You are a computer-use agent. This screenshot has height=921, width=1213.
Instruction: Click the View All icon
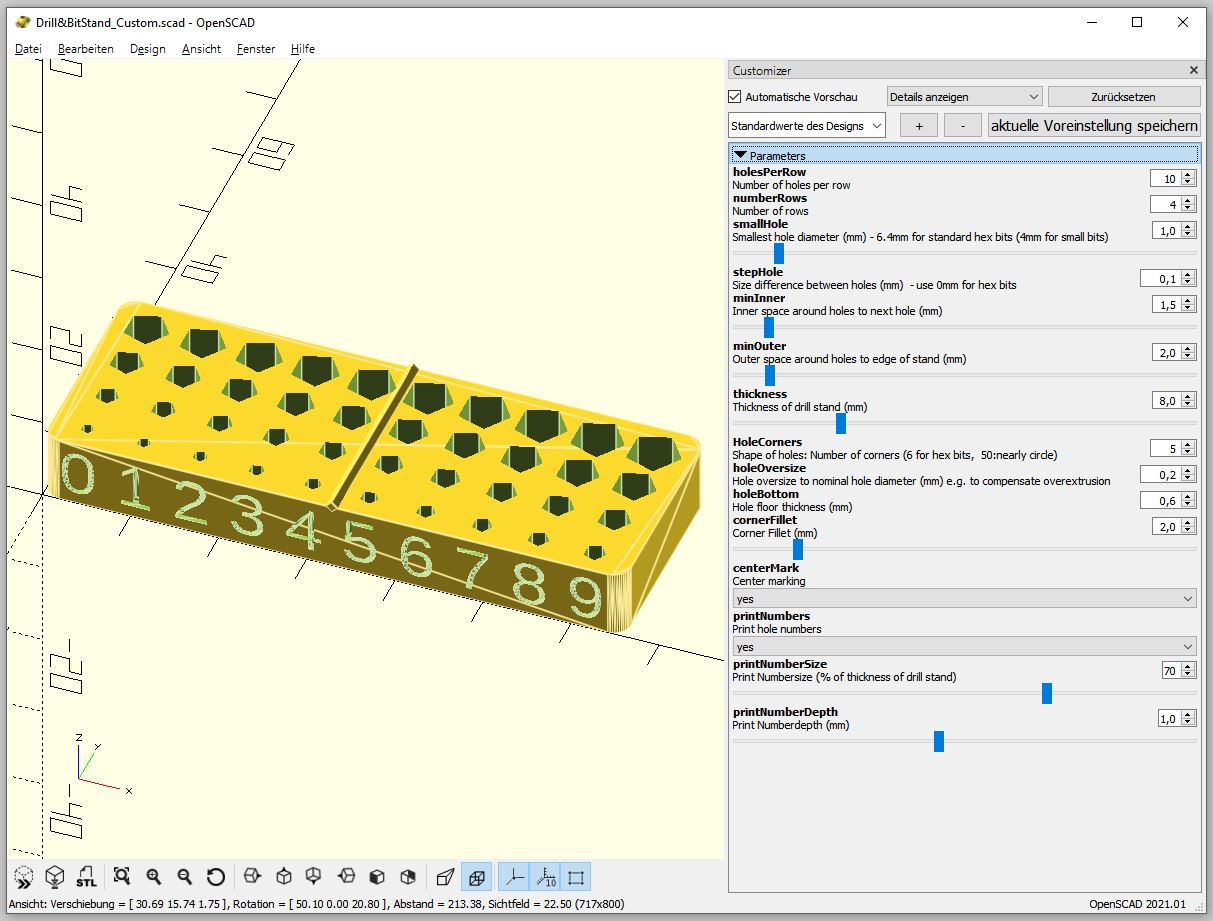[x=122, y=877]
